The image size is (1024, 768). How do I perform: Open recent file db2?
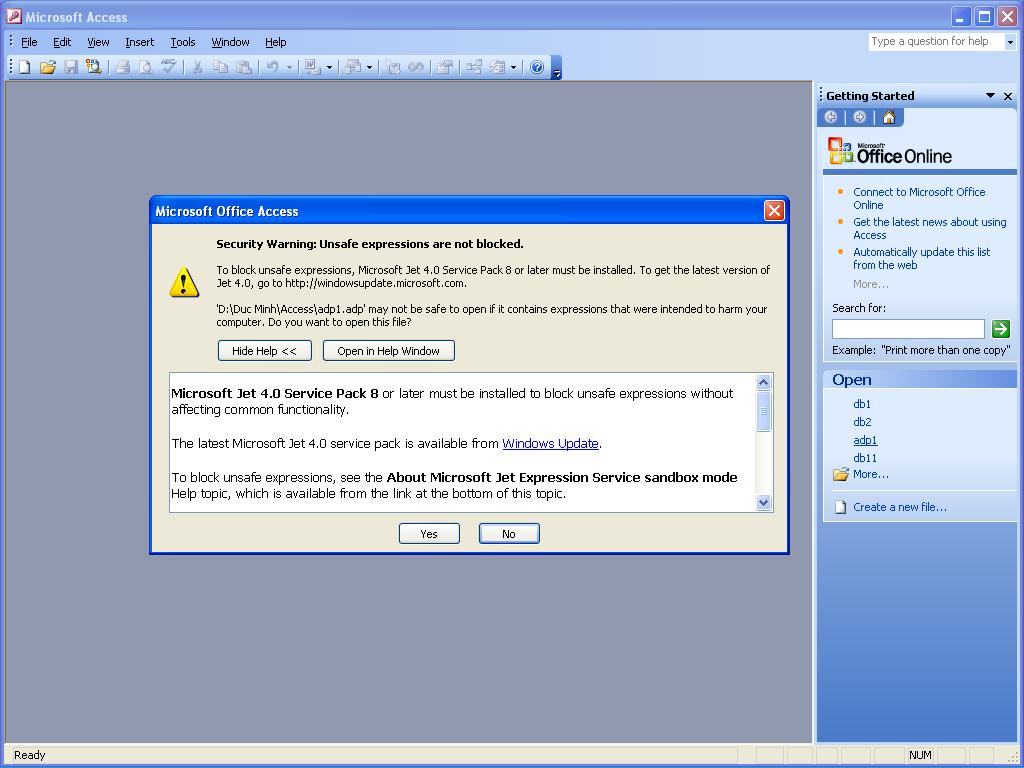click(862, 423)
